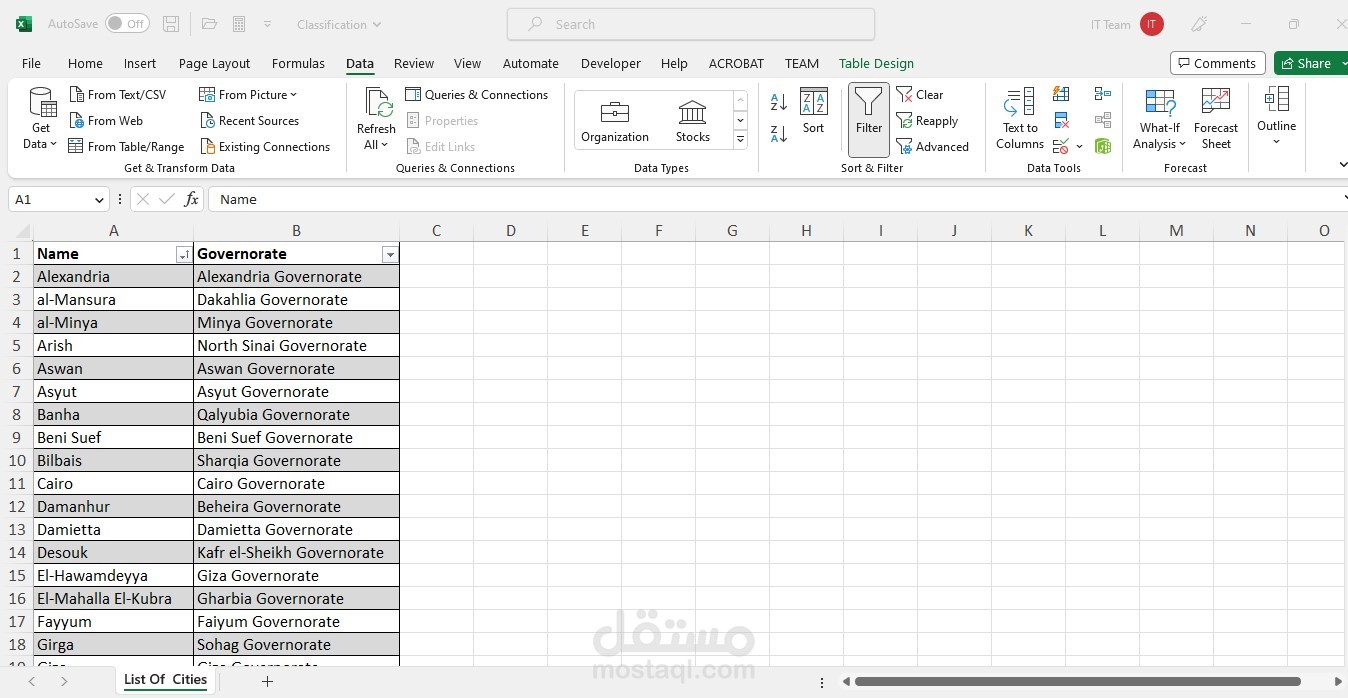1348x698 pixels.
Task: Click the IT Team account avatar
Action: pos(1152,24)
